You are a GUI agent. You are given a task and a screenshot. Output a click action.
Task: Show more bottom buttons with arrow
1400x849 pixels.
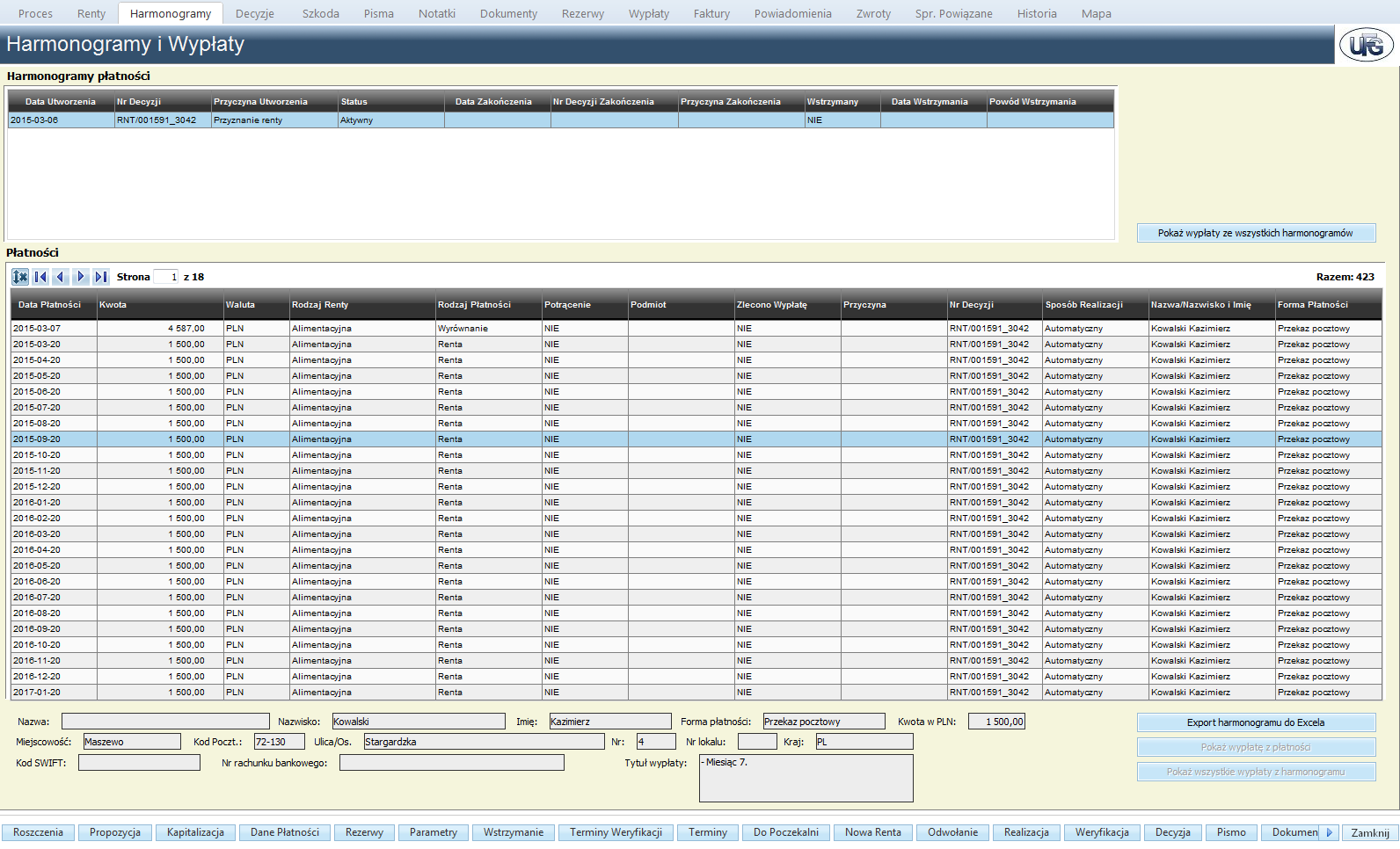pos(1330,832)
